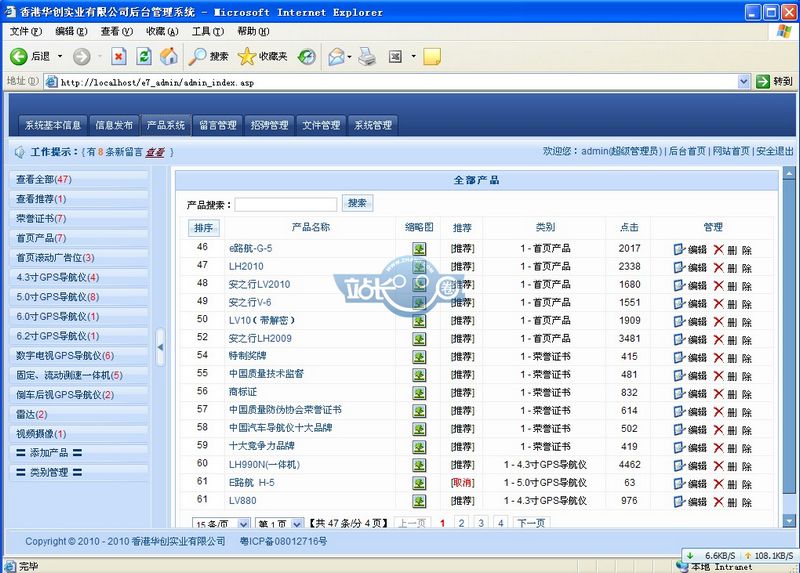This screenshot has height=573, width=800.
Task: Click the Mail envelope icon
Action: click(x=336, y=56)
